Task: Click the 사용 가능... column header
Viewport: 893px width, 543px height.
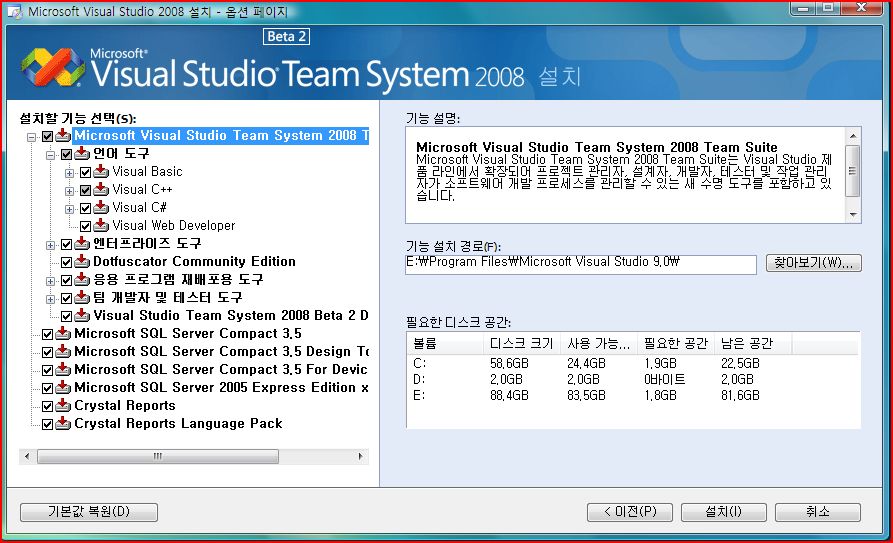Action: [599, 343]
